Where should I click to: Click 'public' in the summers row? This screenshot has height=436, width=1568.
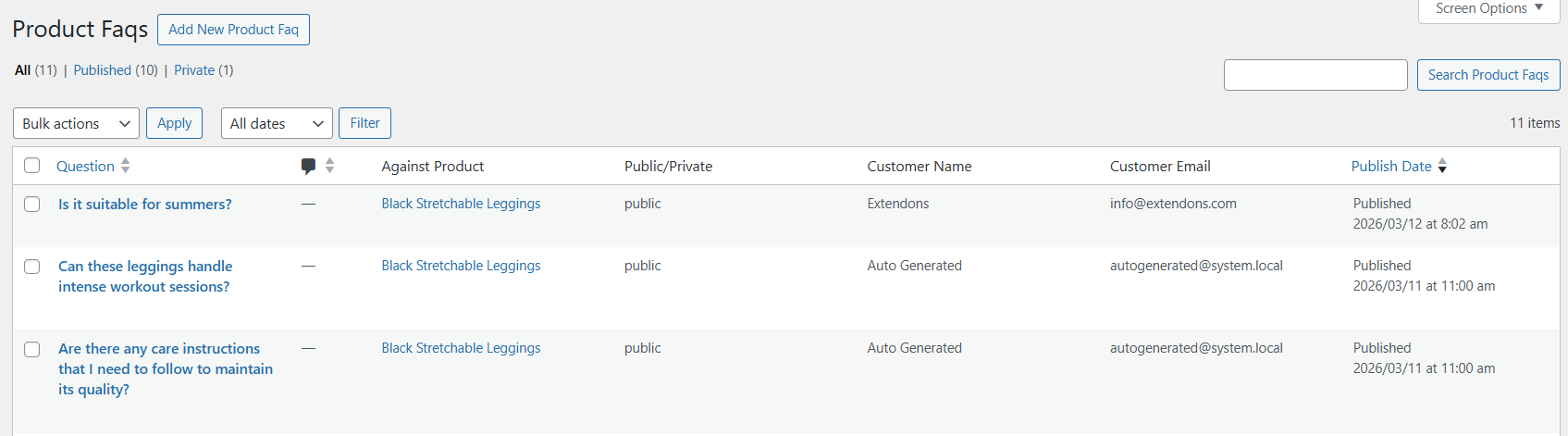click(643, 204)
